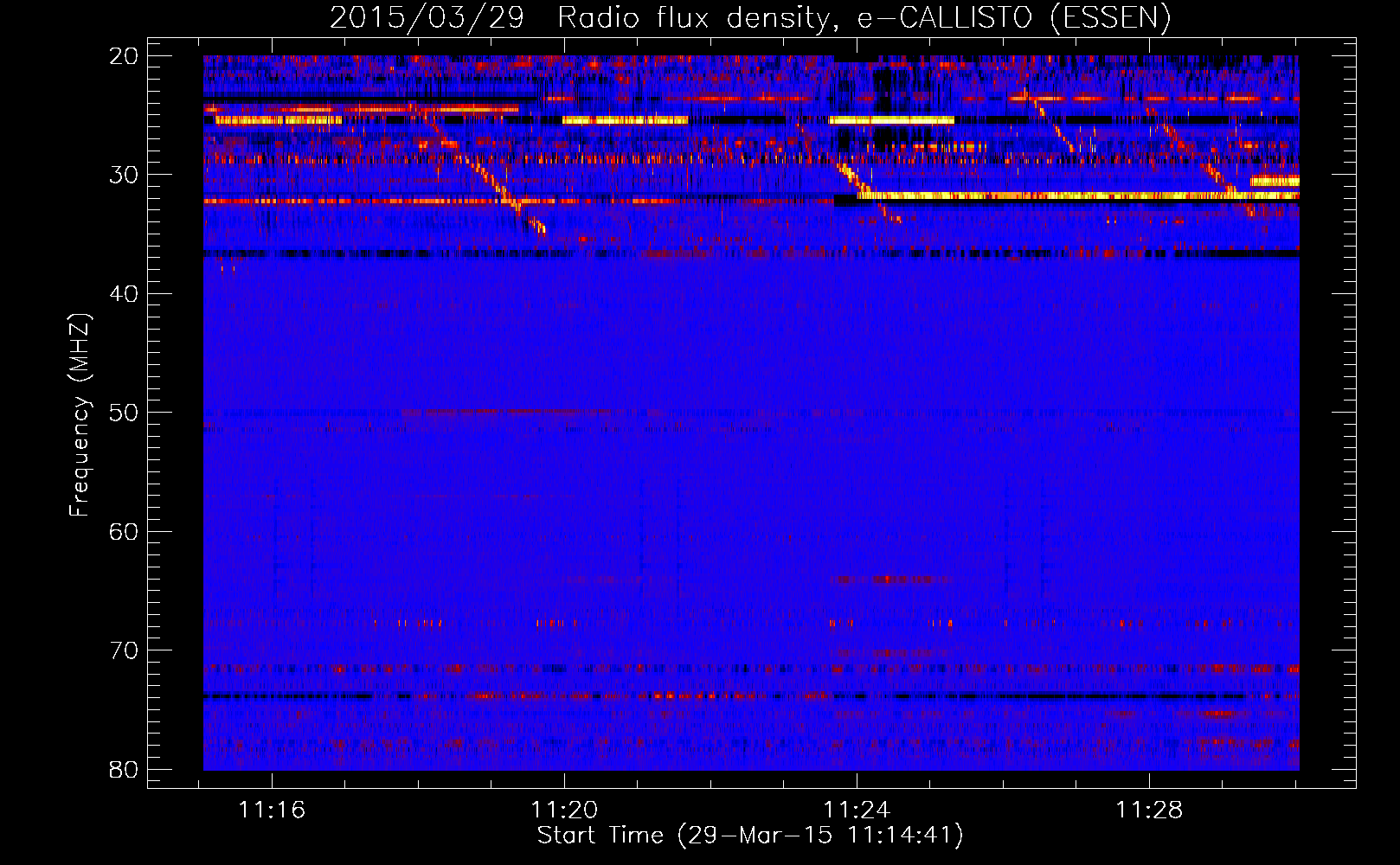Click the 11:28 time tick label
Image resolution: width=1400 pixels, height=865 pixels.
(x=1150, y=811)
